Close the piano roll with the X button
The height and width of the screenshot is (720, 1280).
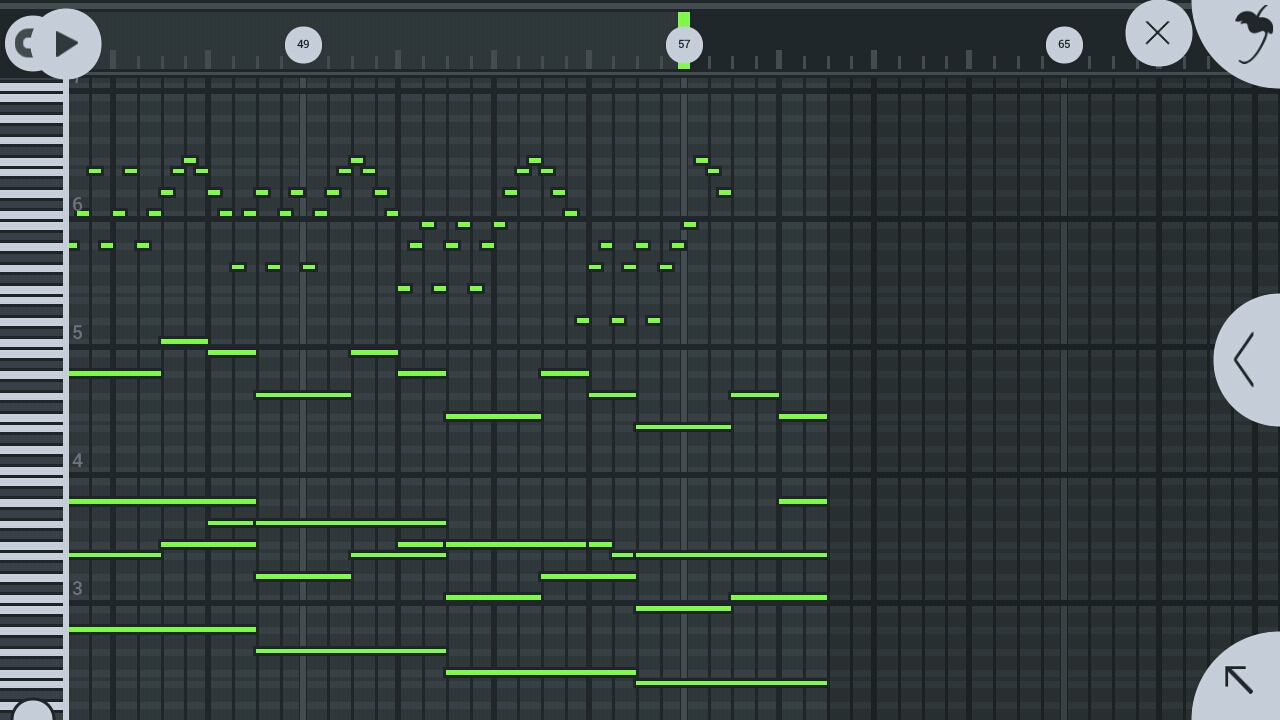[x=1158, y=33]
